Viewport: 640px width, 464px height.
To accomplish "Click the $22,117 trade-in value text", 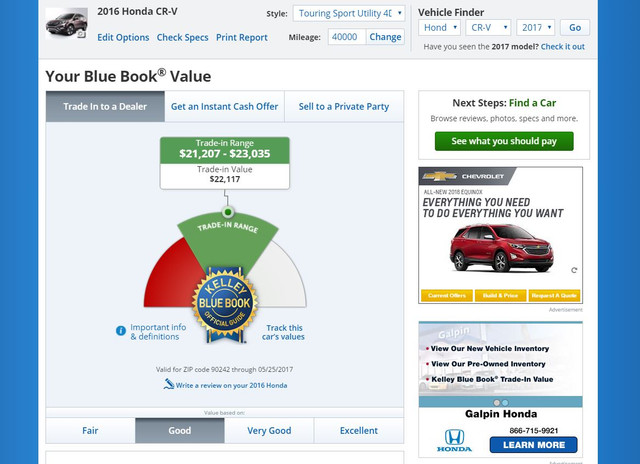I will (x=225, y=179).
